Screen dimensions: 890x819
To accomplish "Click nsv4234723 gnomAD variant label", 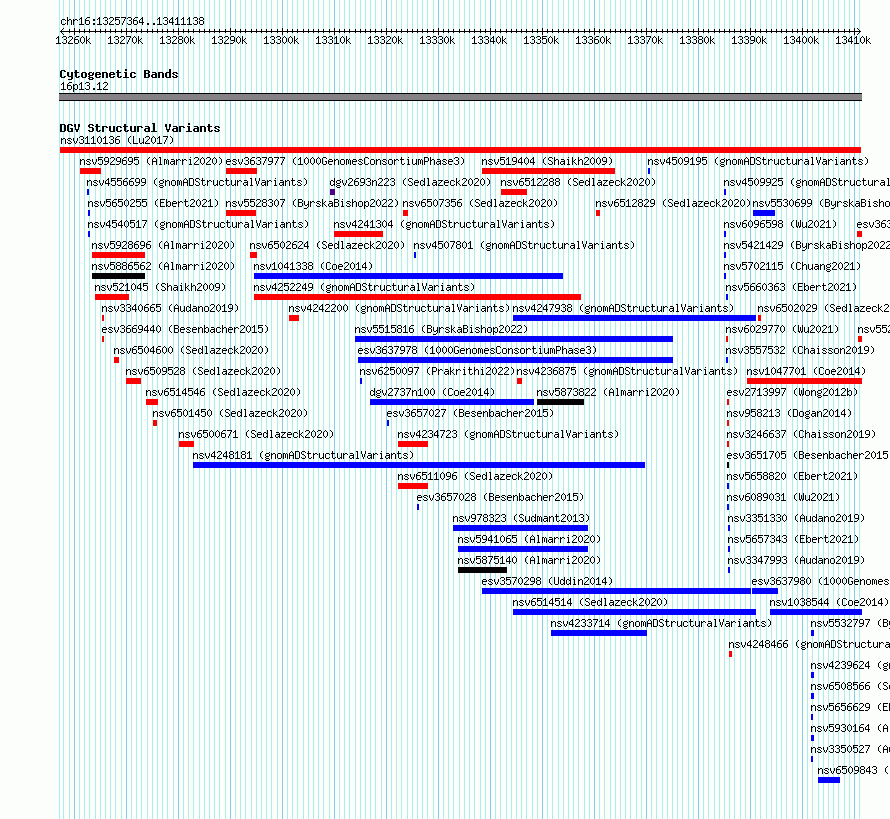I will pyautogui.click(x=508, y=434).
